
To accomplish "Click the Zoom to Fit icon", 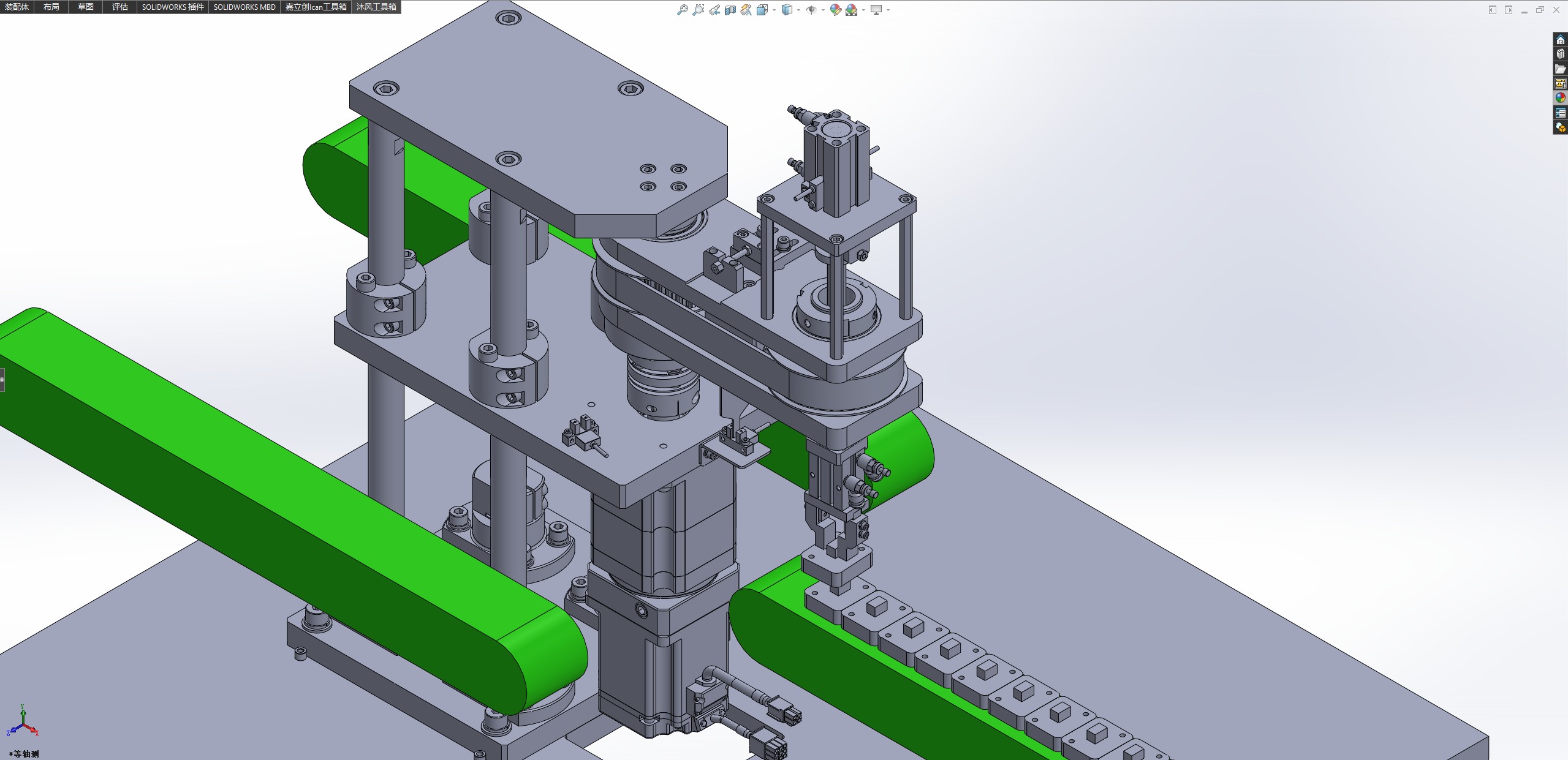I will (682, 10).
